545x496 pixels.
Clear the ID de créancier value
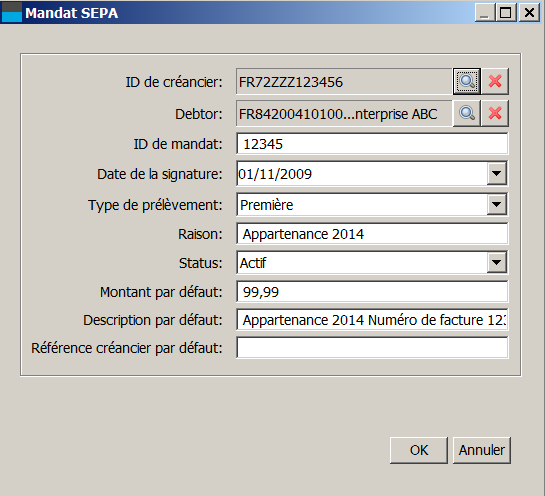pos(495,81)
